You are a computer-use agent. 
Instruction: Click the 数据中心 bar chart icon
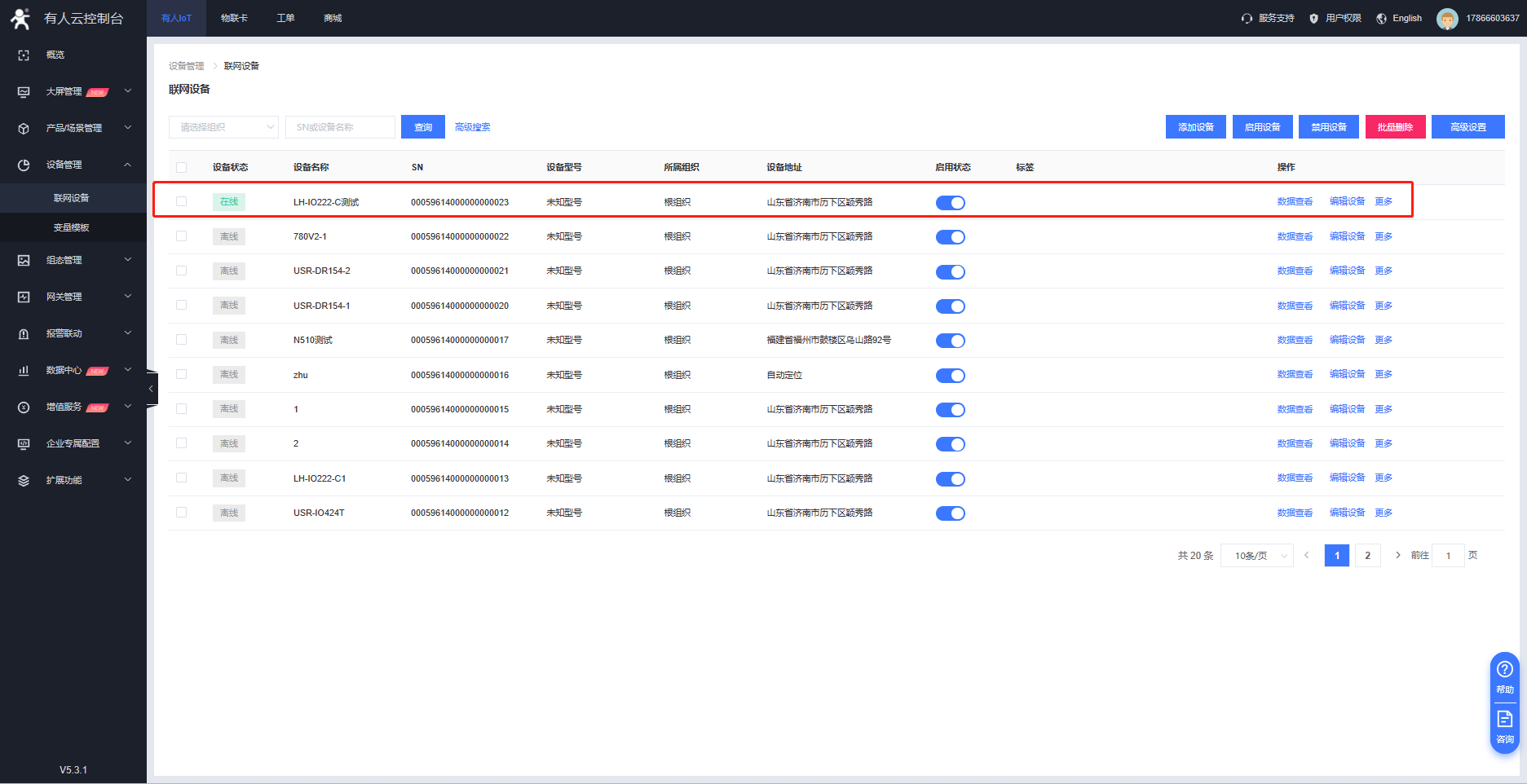point(24,371)
